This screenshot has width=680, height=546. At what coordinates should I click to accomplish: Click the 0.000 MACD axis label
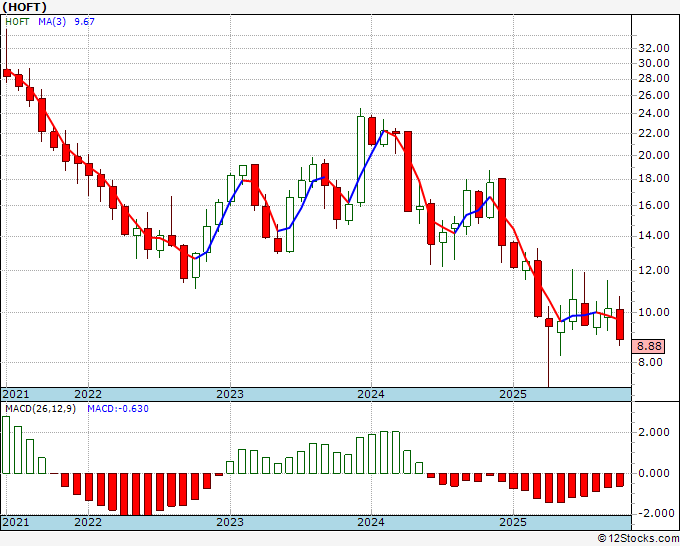654,473
